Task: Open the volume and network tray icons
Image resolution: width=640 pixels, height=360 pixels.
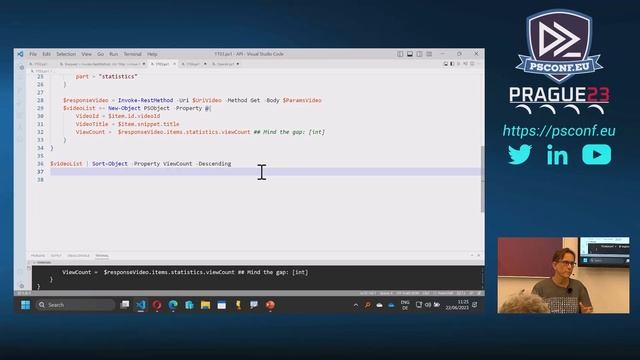Action: click(x=427, y=305)
